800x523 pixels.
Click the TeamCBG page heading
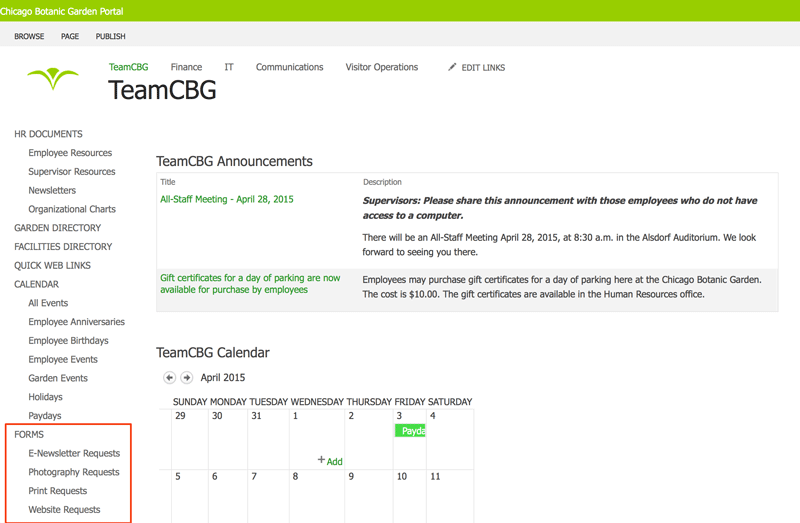162,90
